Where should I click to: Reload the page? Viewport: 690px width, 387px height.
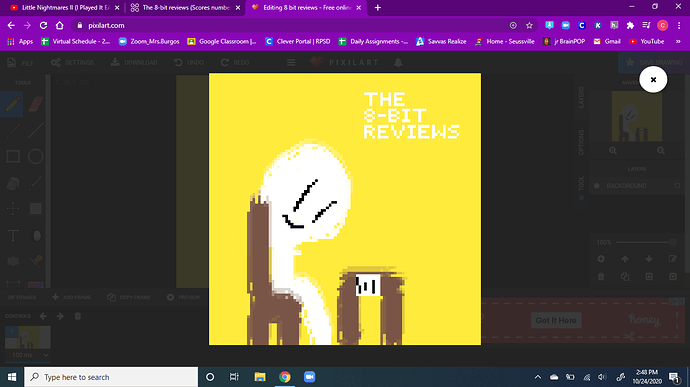pyautogui.click(x=43, y=26)
